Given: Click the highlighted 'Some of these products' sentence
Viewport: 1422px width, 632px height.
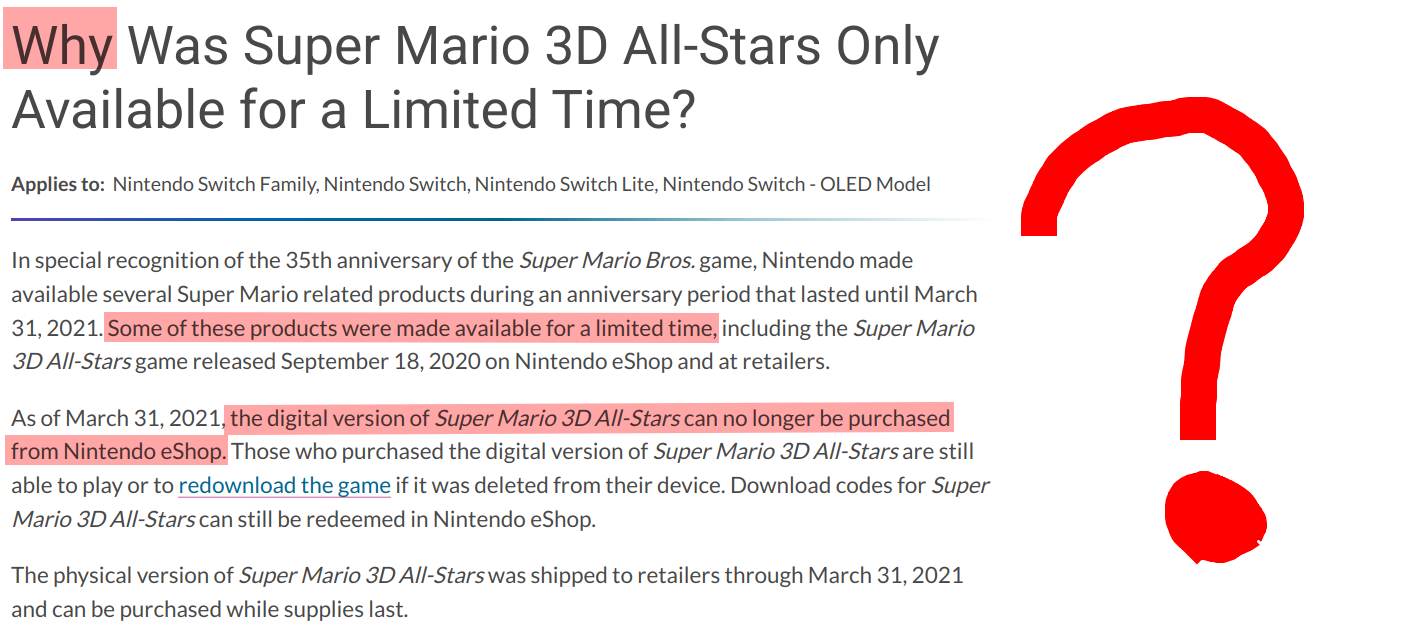Looking at the screenshot, I should tap(412, 329).
